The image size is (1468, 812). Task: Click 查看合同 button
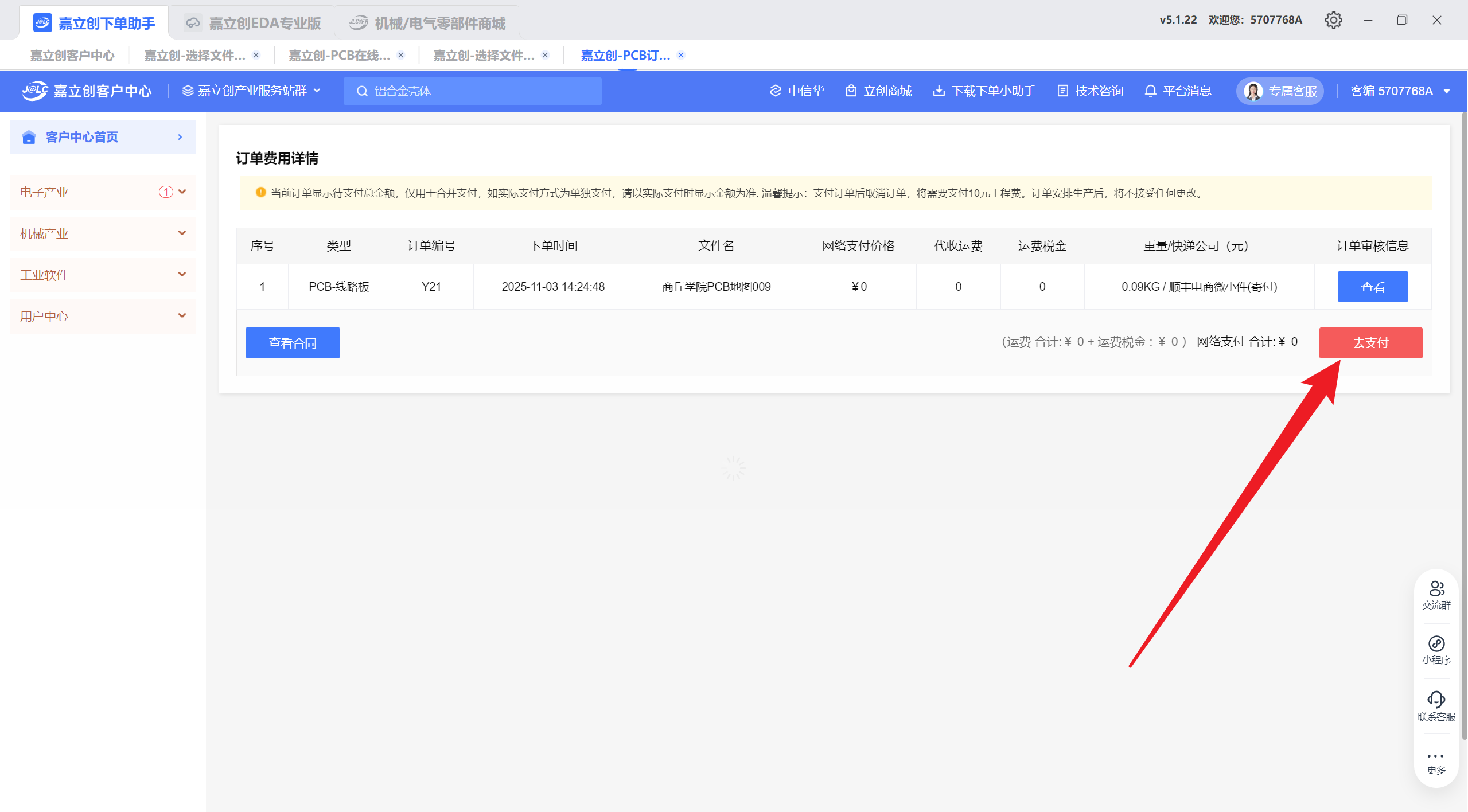pos(293,343)
